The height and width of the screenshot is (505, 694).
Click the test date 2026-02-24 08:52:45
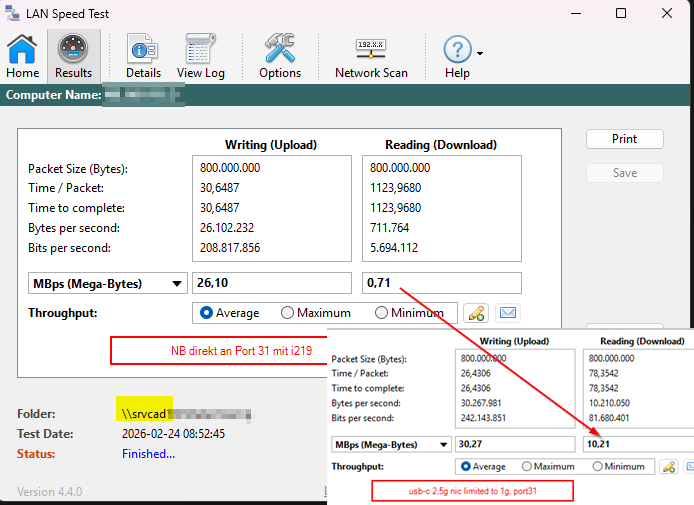[173, 434]
